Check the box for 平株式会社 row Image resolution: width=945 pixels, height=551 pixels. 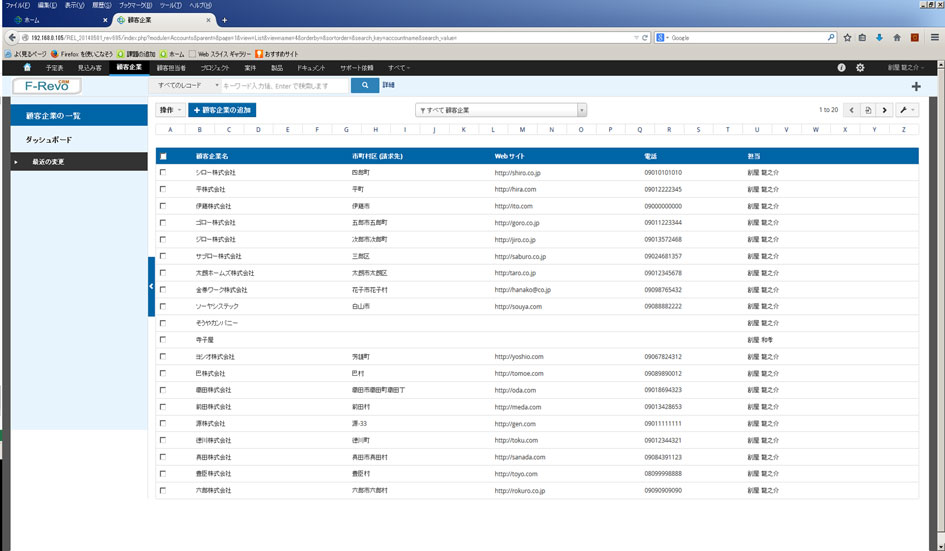click(163, 189)
